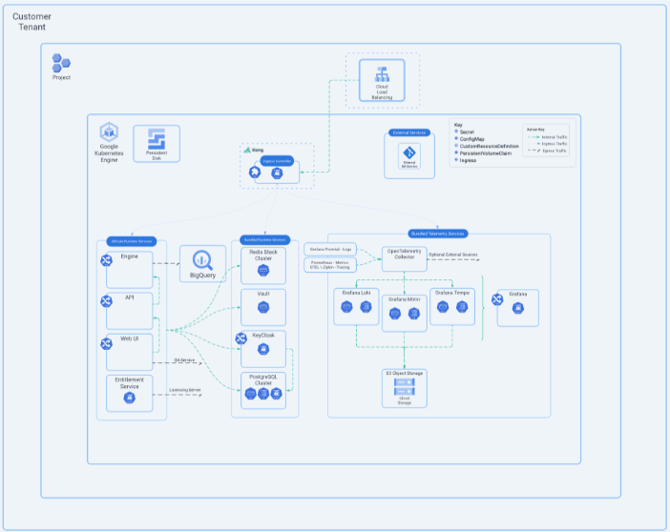Viewport: 670px width, 532px height.
Task: Click the 'Ingress' entry in the Key legend
Action: 468,160
